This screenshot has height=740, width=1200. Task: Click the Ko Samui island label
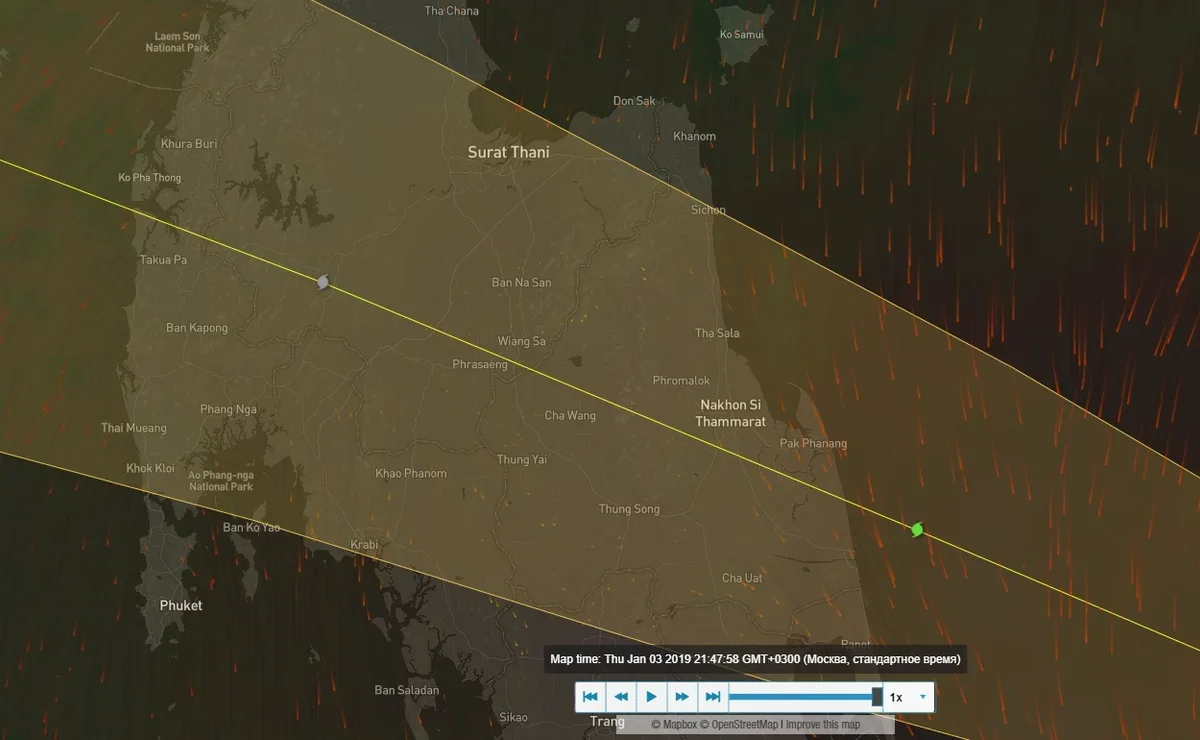pyautogui.click(x=741, y=35)
